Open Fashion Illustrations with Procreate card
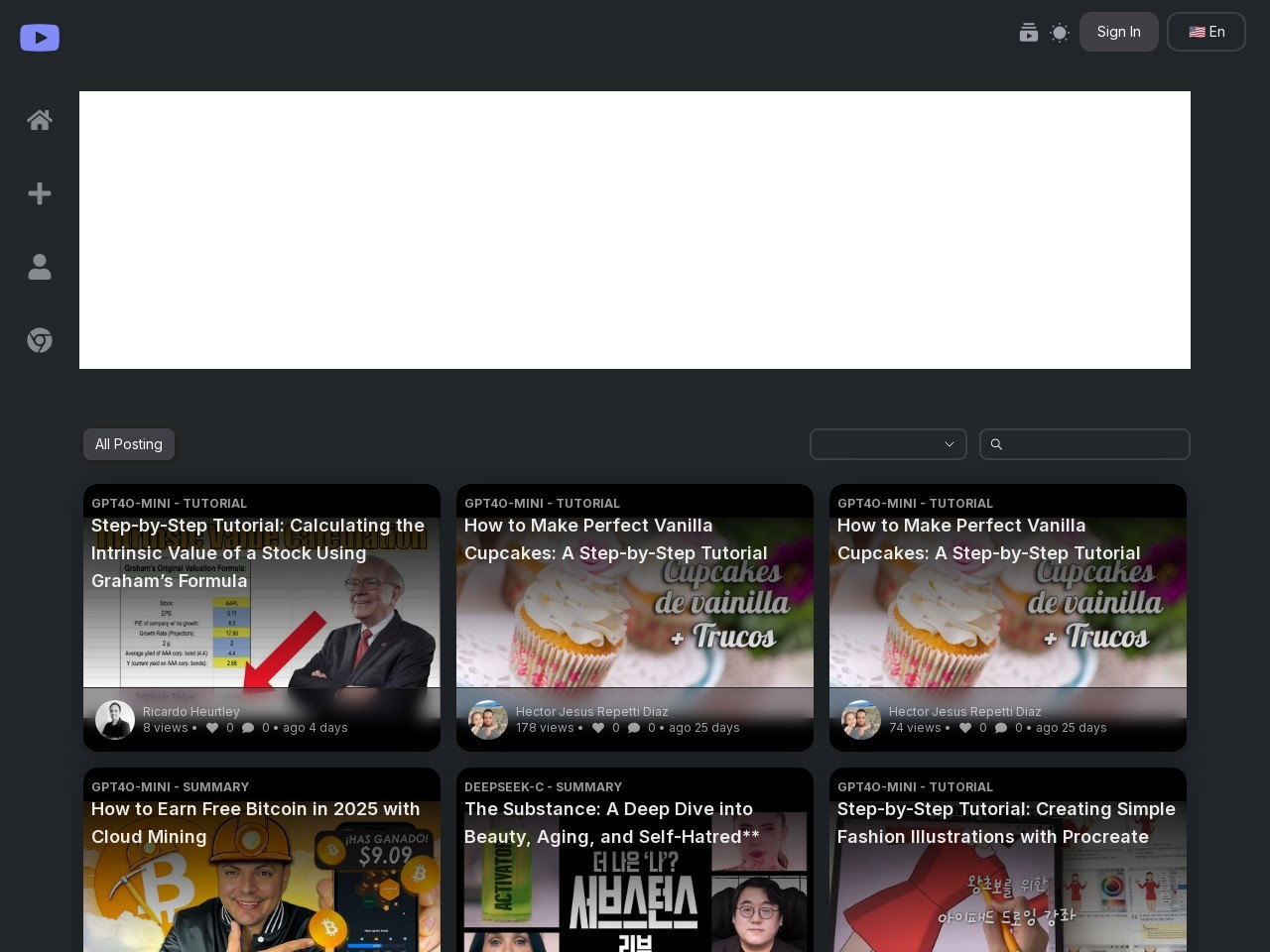The image size is (1270, 952). pos(1008,860)
